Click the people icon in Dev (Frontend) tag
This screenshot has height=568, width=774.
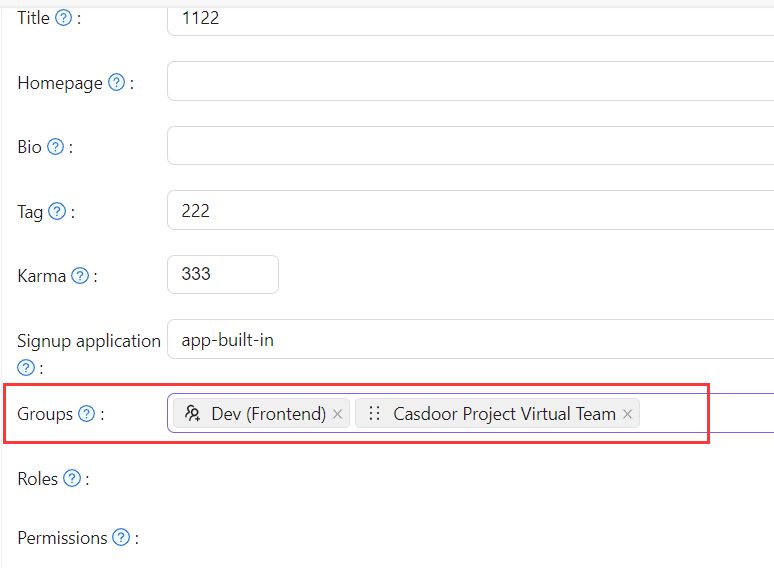click(193, 414)
